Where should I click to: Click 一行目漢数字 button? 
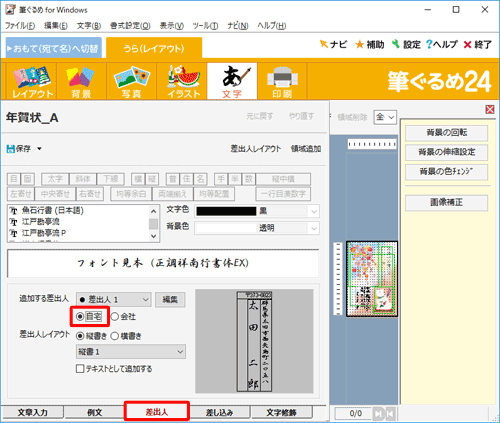(x=283, y=194)
